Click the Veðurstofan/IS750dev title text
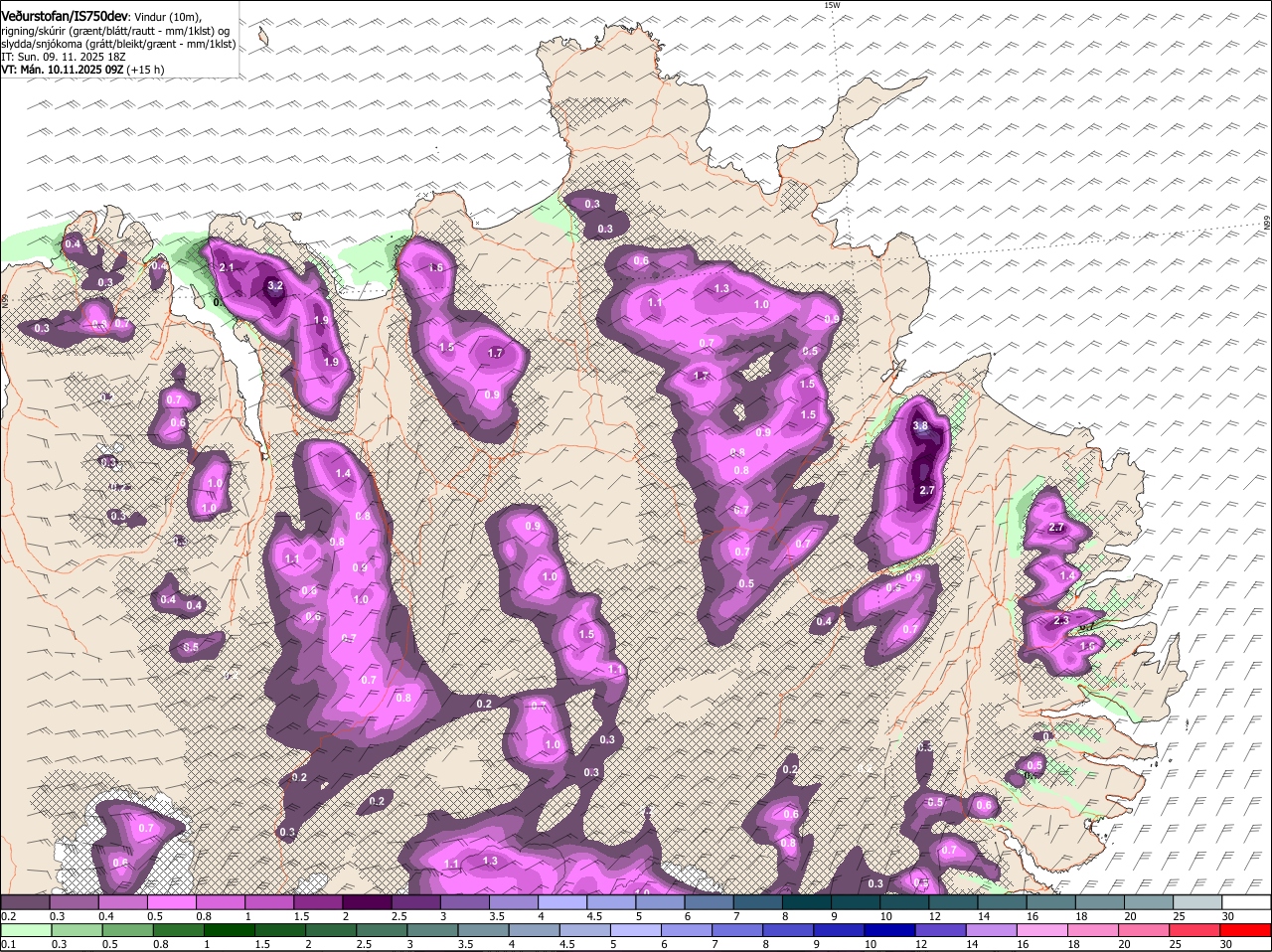Viewport: 1272px width, 952px height. tap(65, 17)
